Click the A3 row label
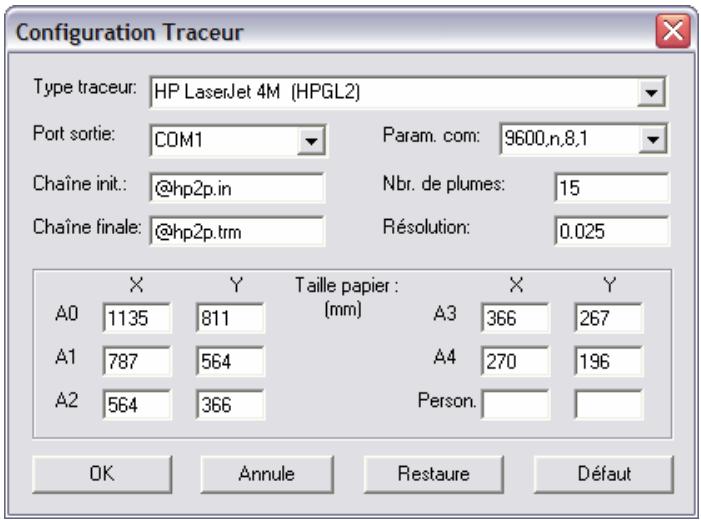This screenshot has width=701, height=520. click(x=445, y=314)
